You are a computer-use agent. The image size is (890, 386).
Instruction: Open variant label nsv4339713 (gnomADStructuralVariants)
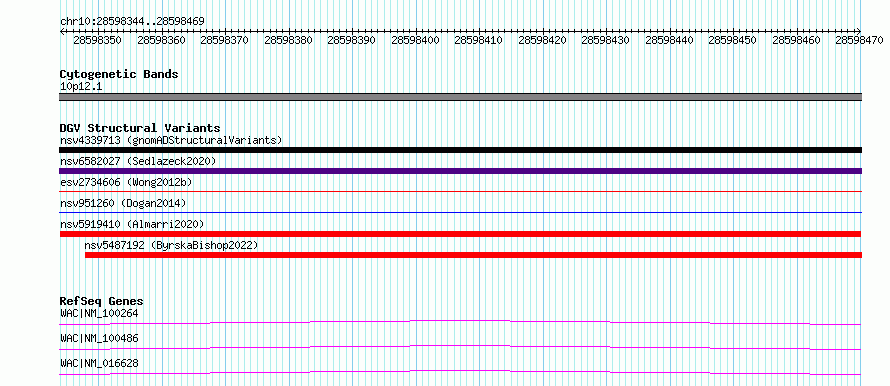[x=171, y=140]
